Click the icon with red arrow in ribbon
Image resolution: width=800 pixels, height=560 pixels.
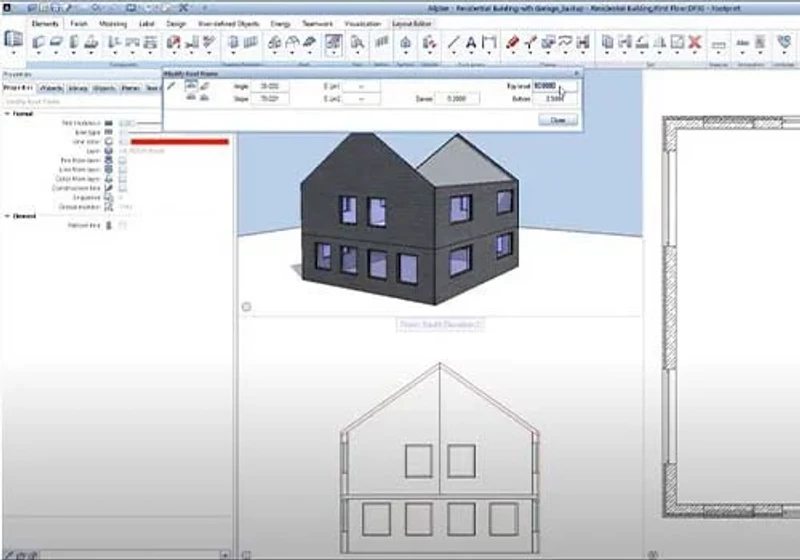click(x=173, y=42)
